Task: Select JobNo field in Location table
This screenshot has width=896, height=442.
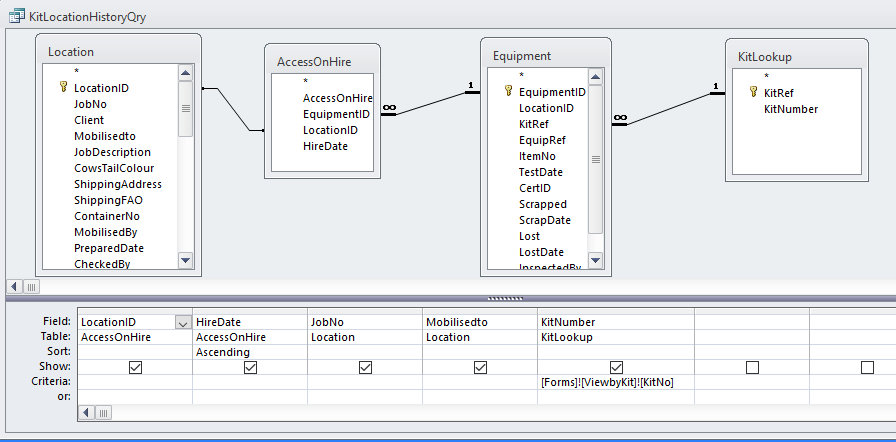Action: 90,104
